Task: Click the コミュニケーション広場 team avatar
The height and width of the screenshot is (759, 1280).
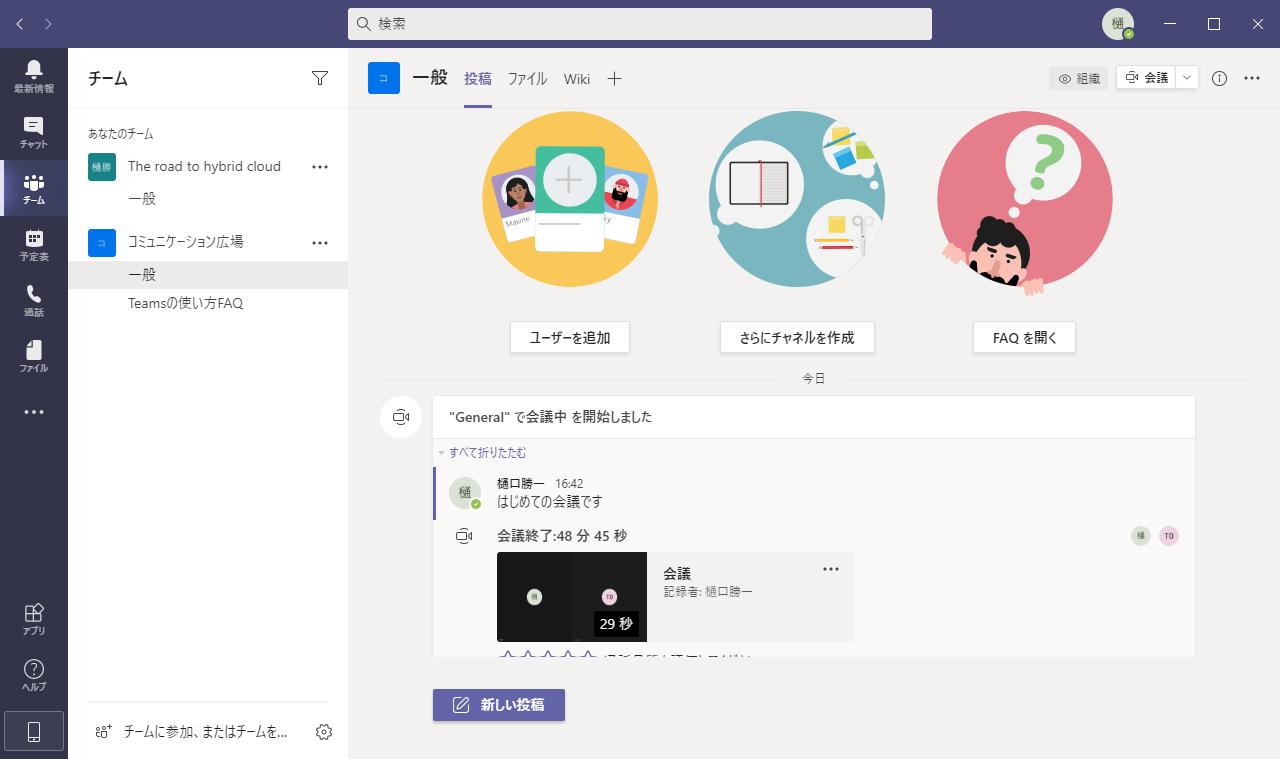Action: [x=102, y=242]
